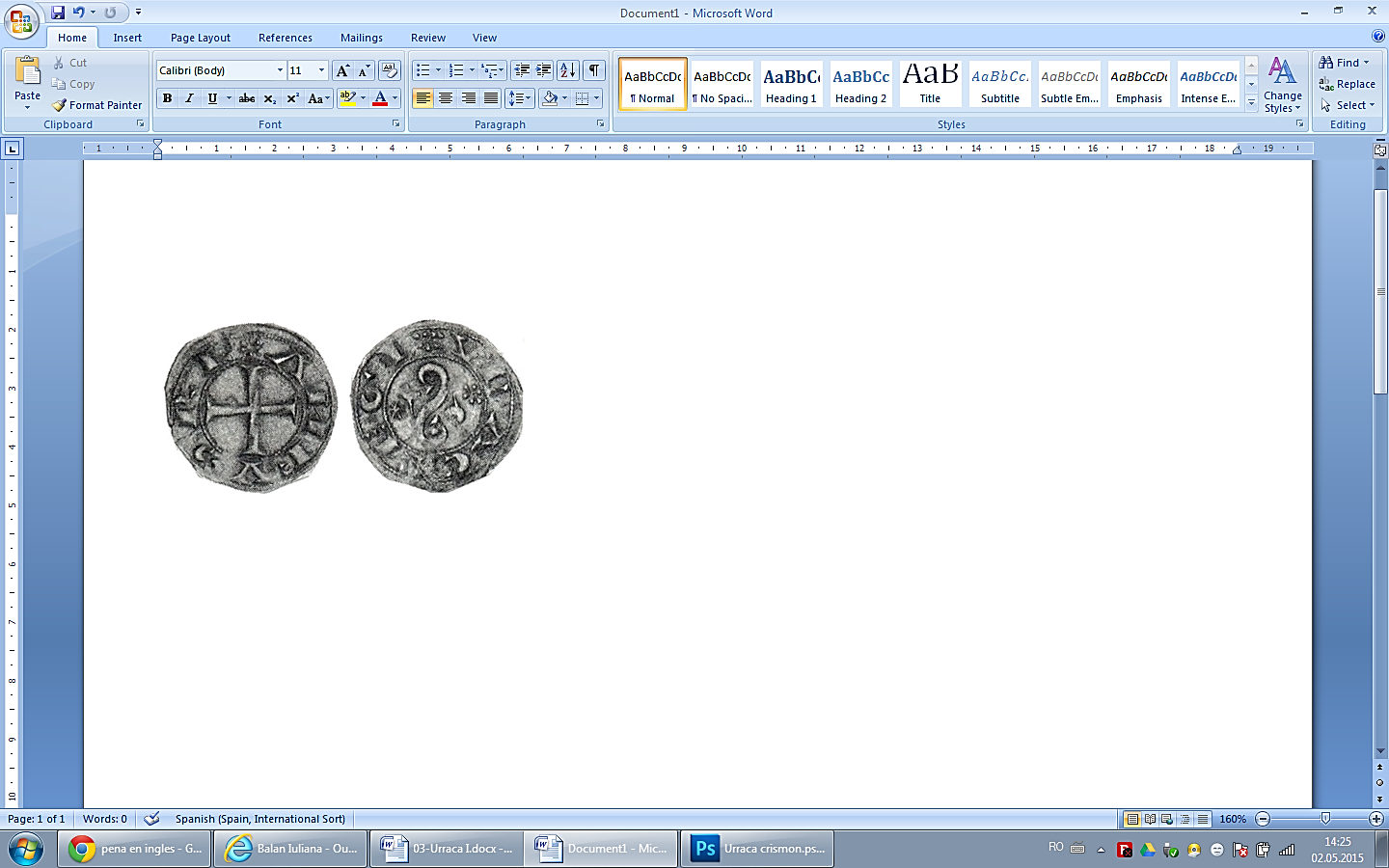Viewport: 1389px width, 868px height.
Task: Open the font size dropdown
Action: (x=321, y=70)
